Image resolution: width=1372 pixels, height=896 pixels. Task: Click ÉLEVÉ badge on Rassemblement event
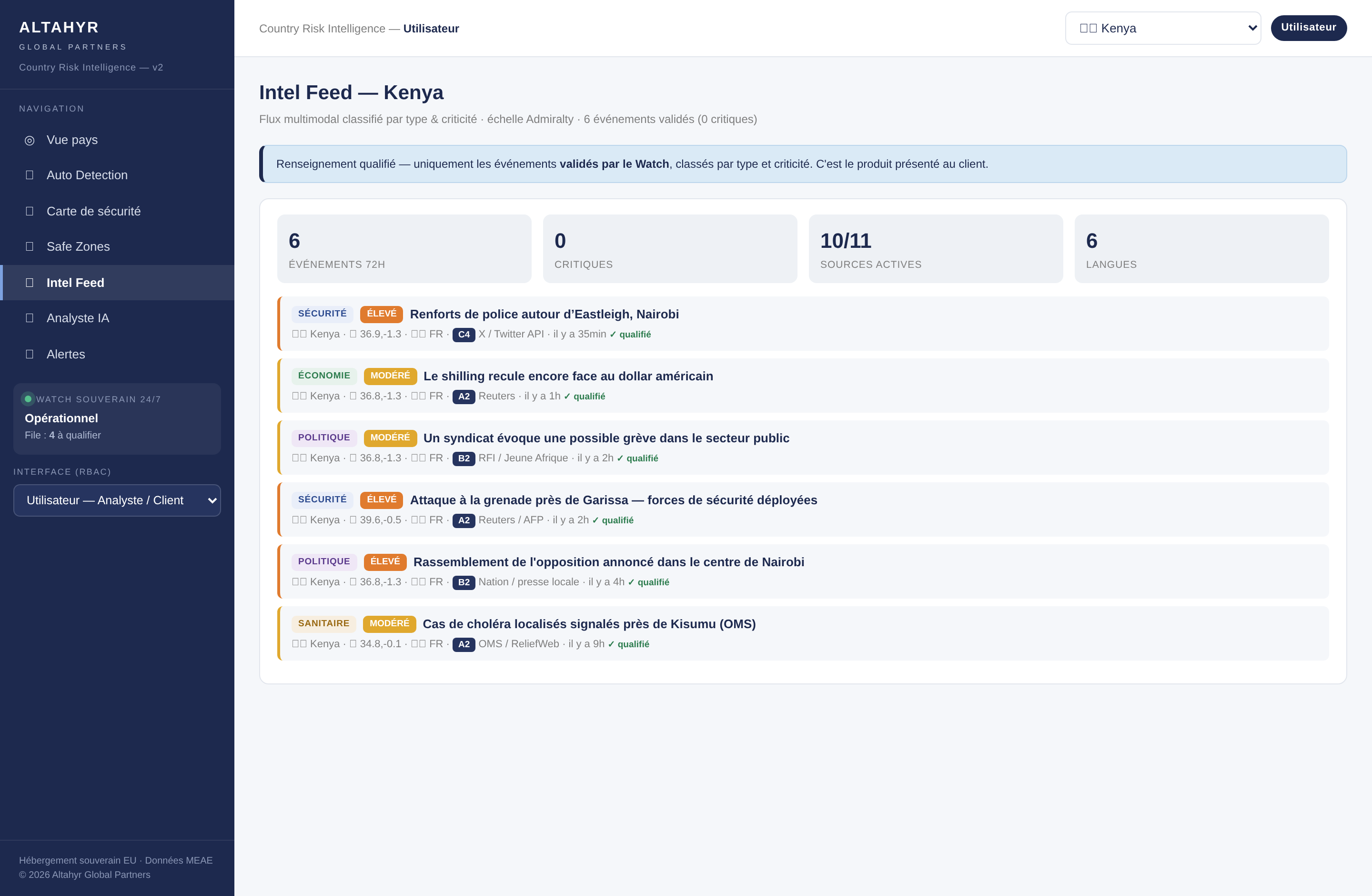(x=385, y=561)
